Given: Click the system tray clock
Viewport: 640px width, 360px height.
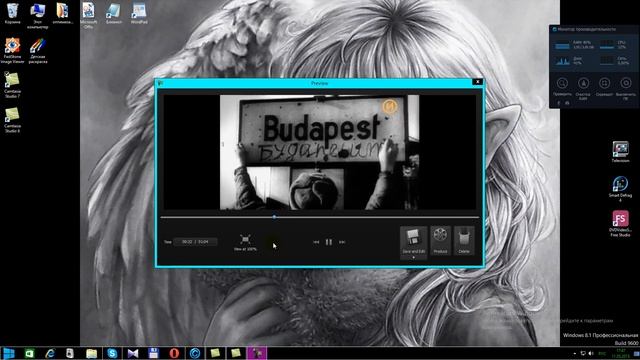Looking at the screenshot, I should point(621,353).
